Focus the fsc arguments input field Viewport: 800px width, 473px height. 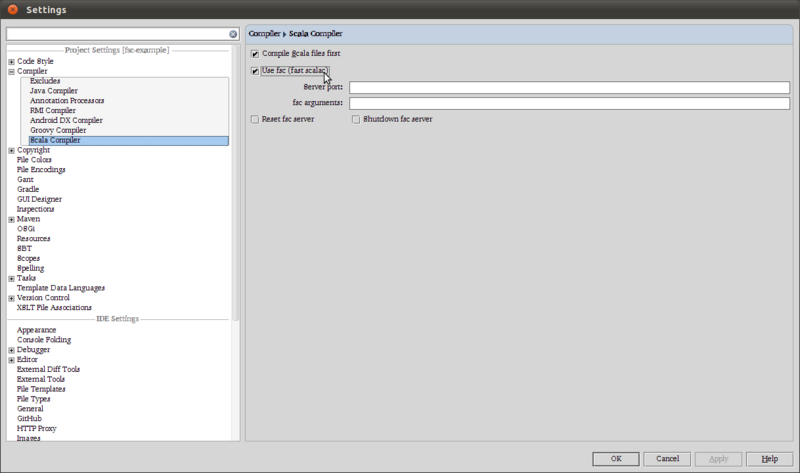click(x=569, y=103)
